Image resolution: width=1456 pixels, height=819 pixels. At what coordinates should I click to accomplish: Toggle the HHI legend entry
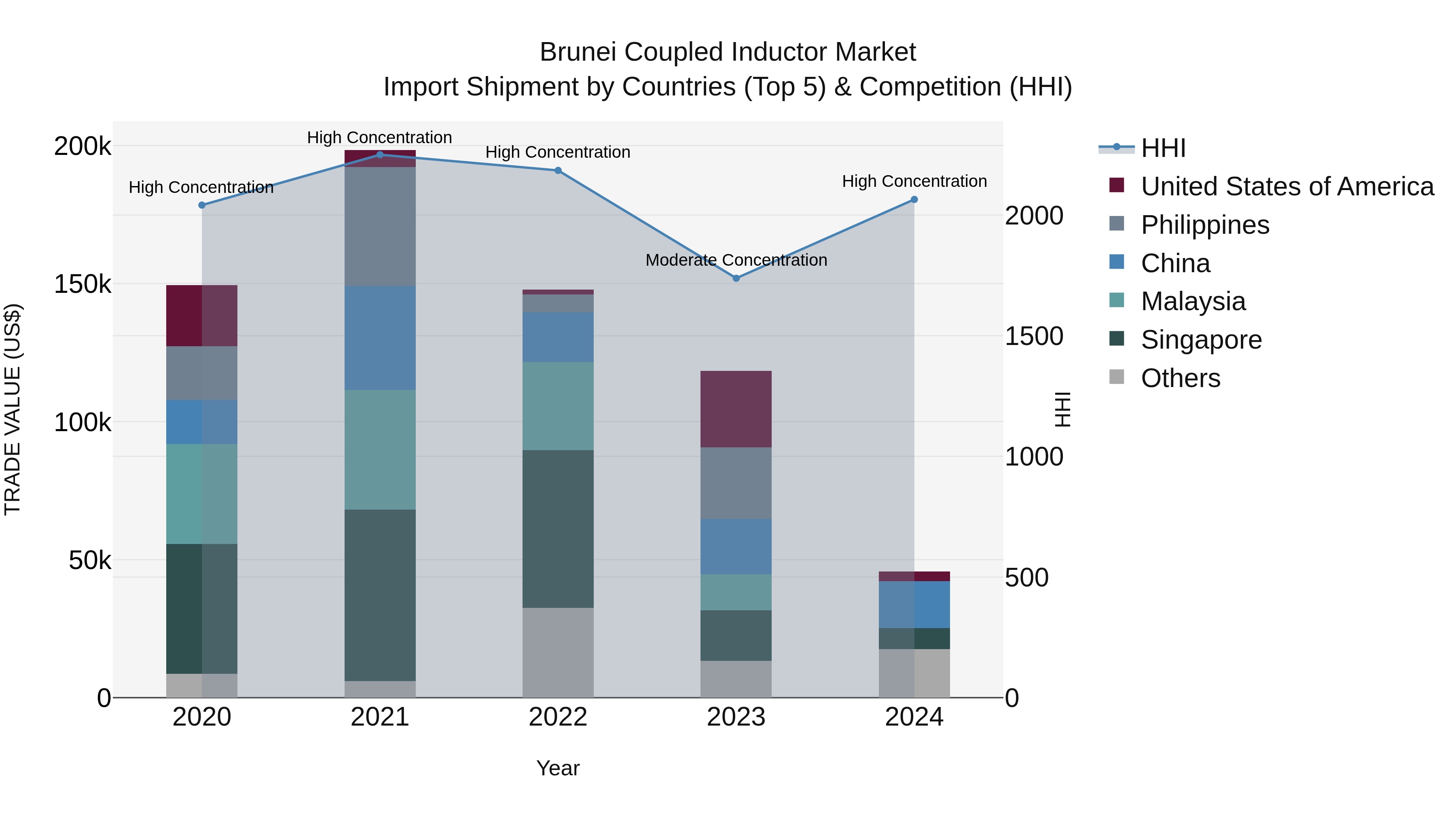pos(1142,148)
